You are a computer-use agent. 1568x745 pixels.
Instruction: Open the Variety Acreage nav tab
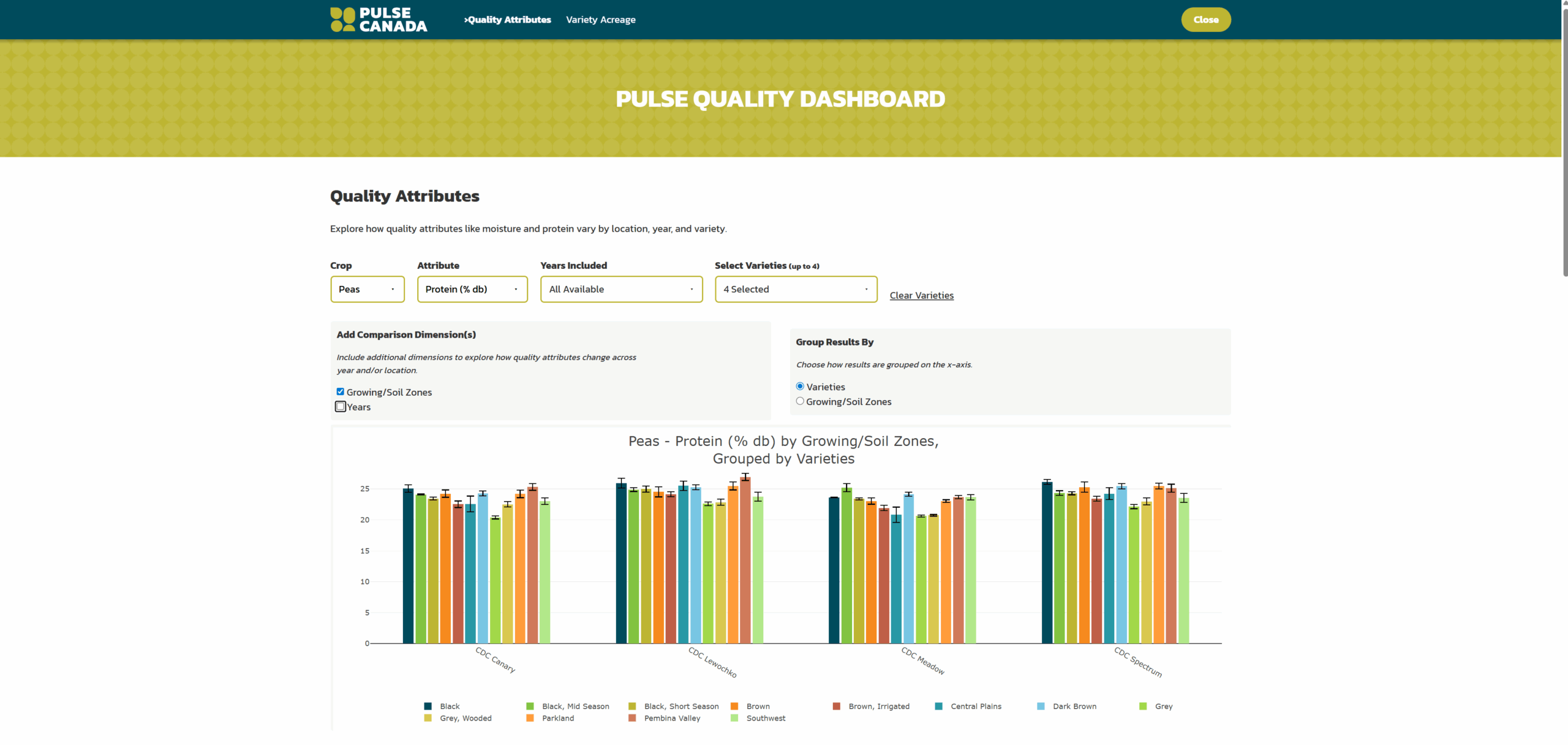[600, 20]
